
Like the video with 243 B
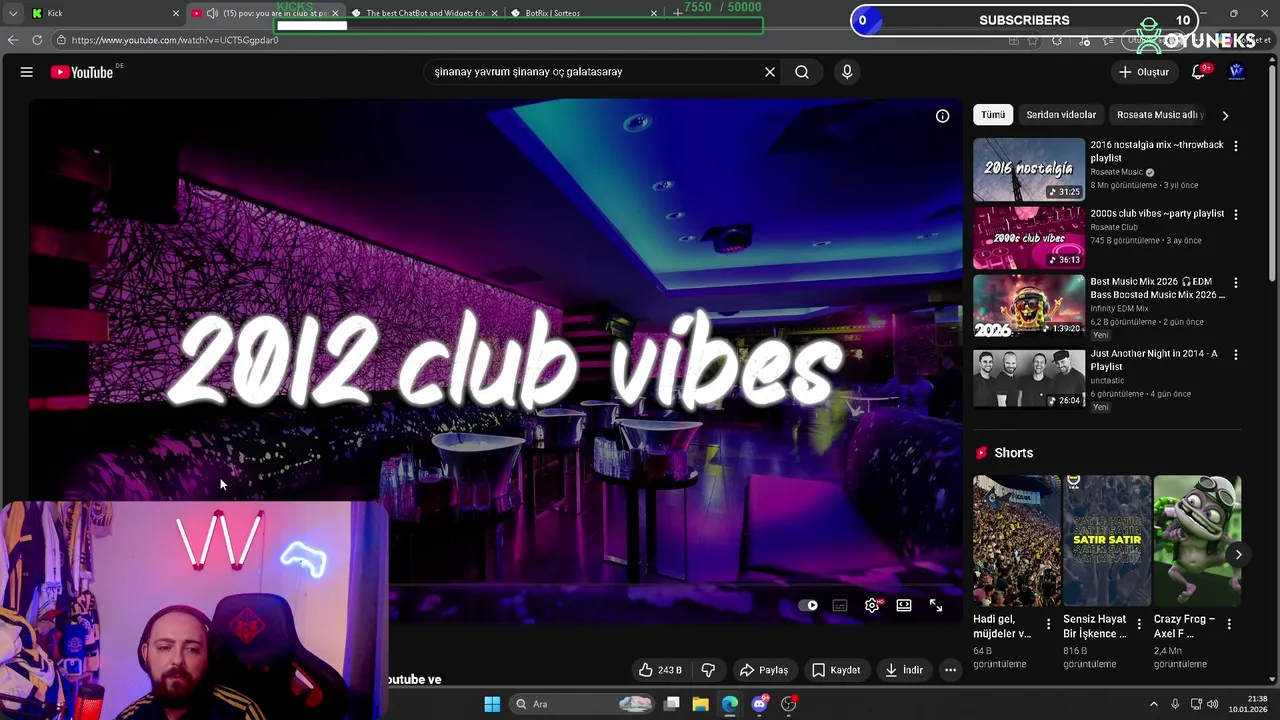coord(660,670)
